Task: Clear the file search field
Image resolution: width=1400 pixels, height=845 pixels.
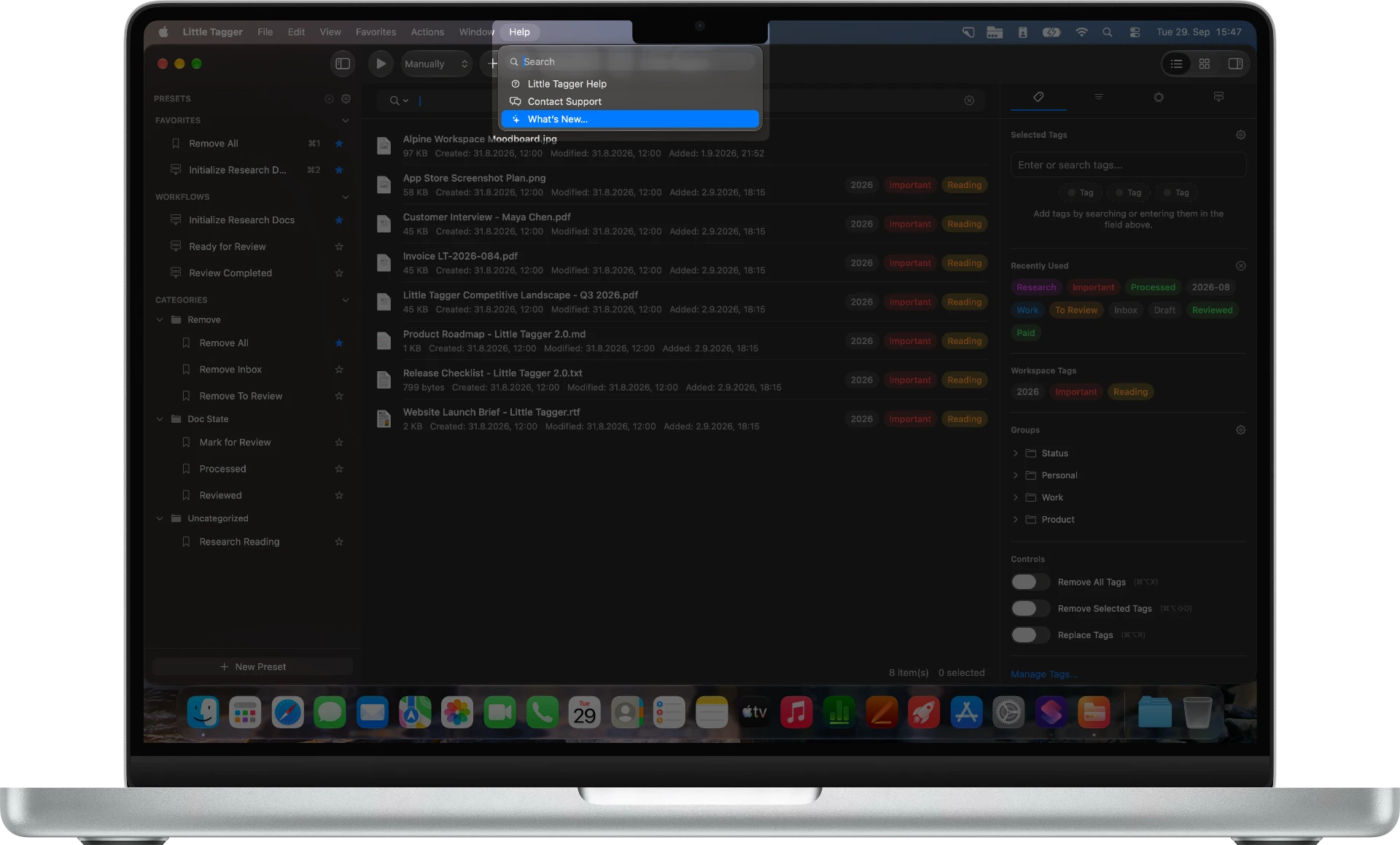Action: (969, 101)
